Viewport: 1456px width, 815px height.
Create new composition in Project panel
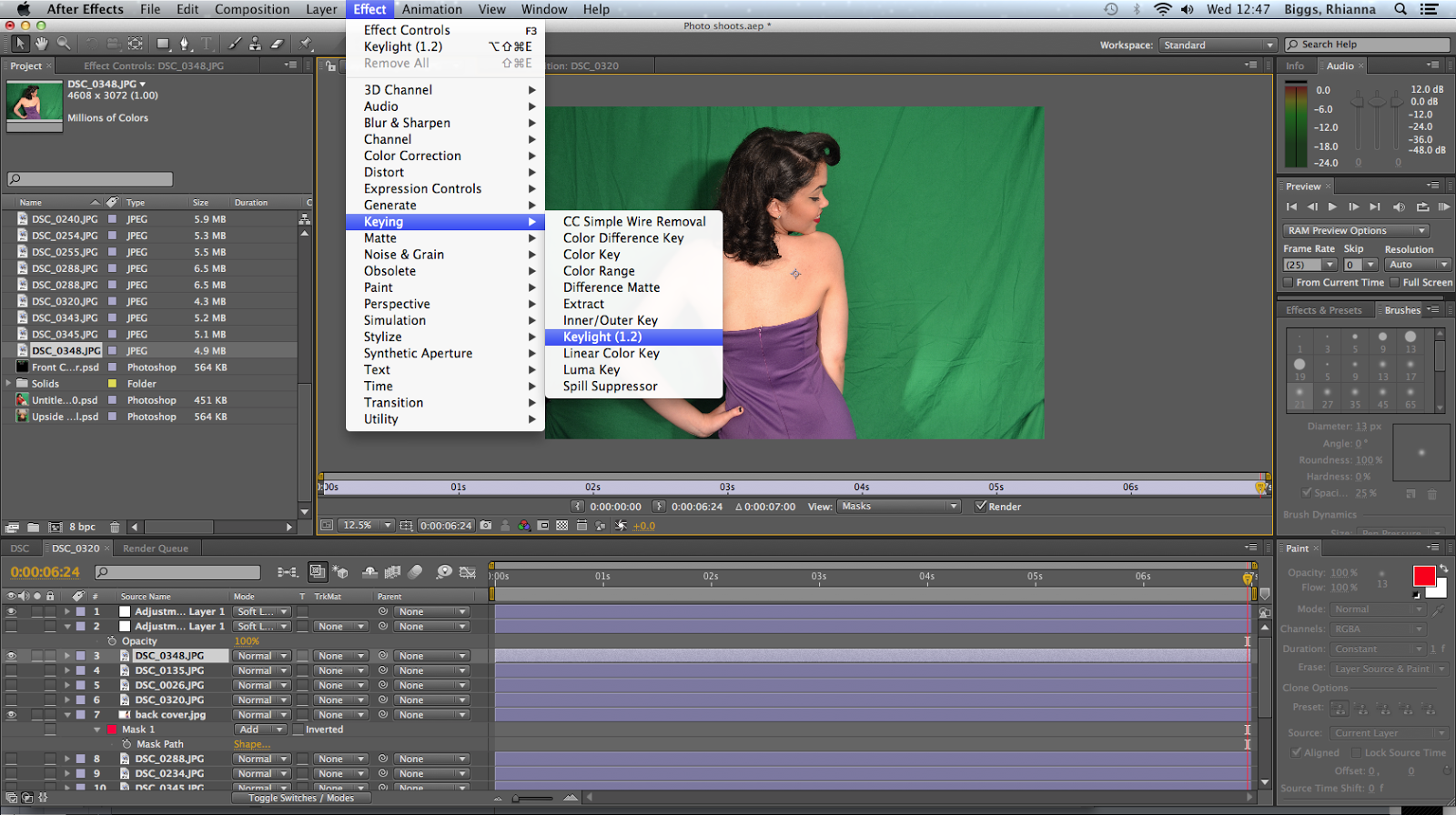coord(55,527)
